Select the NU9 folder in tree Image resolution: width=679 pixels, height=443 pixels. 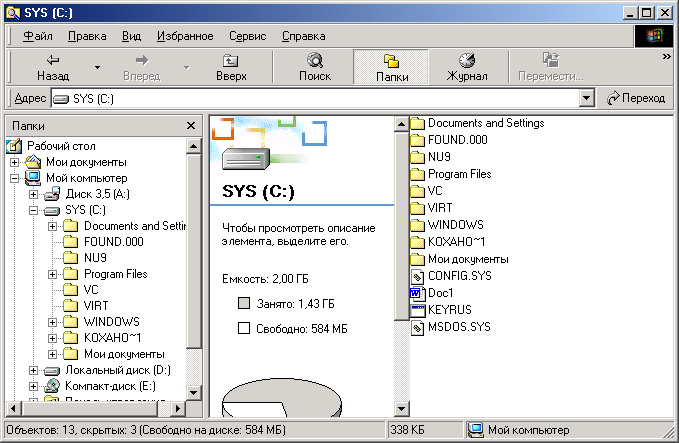95,258
